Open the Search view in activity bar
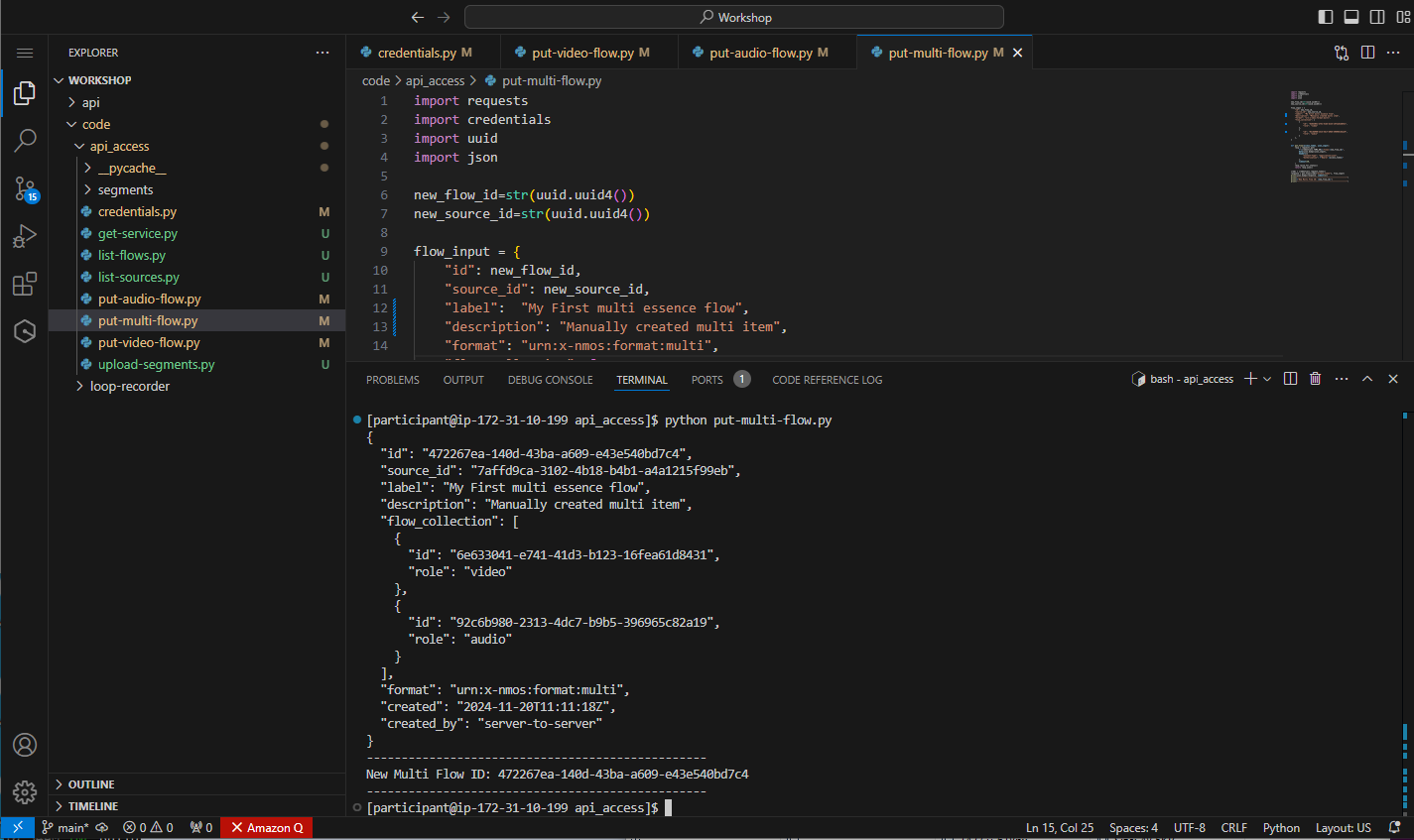The image size is (1414, 840). click(x=25, y=140)
